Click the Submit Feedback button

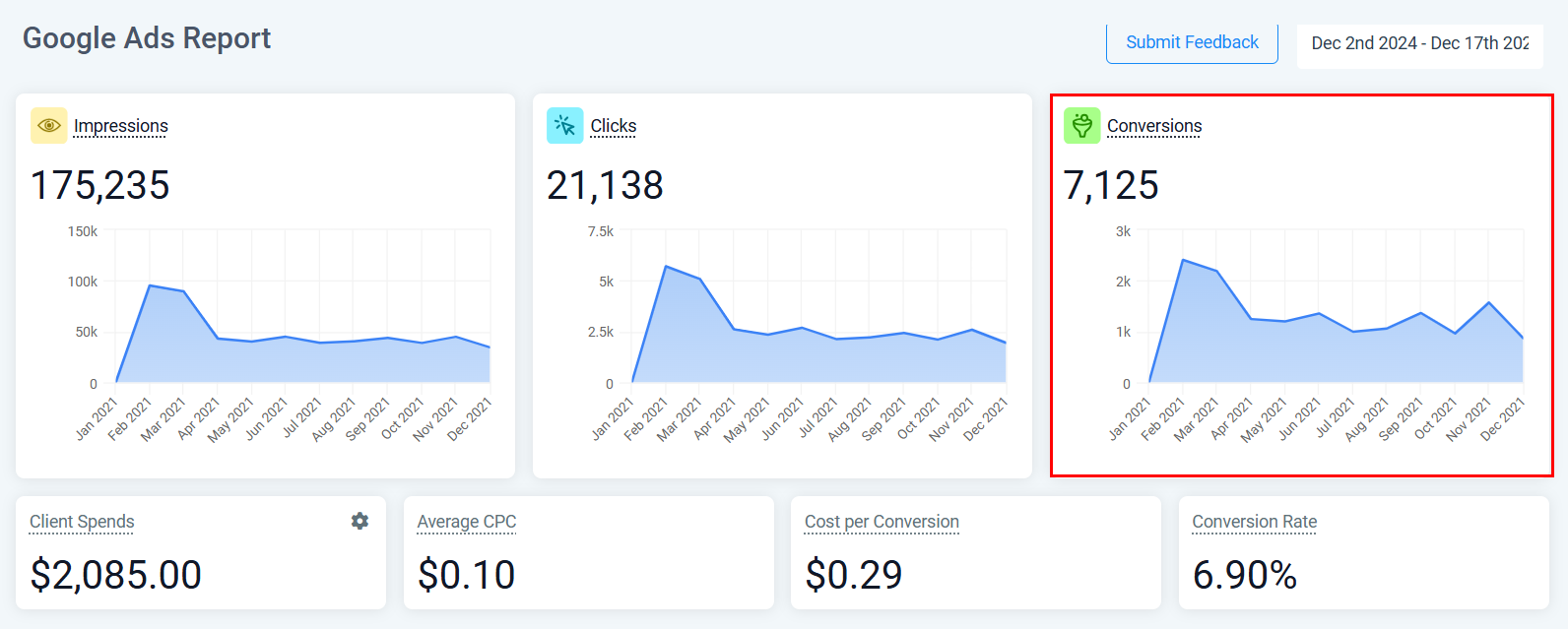coord(1192,43)
